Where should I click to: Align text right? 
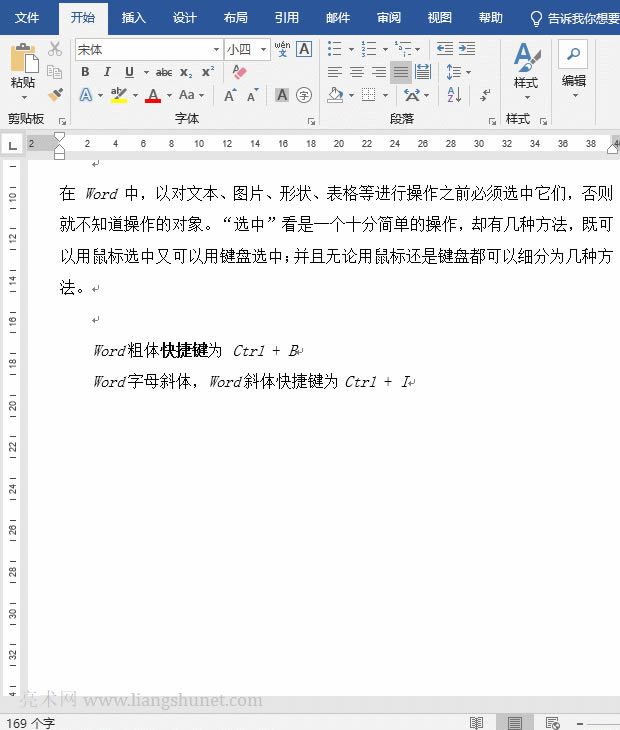point(378,72)
